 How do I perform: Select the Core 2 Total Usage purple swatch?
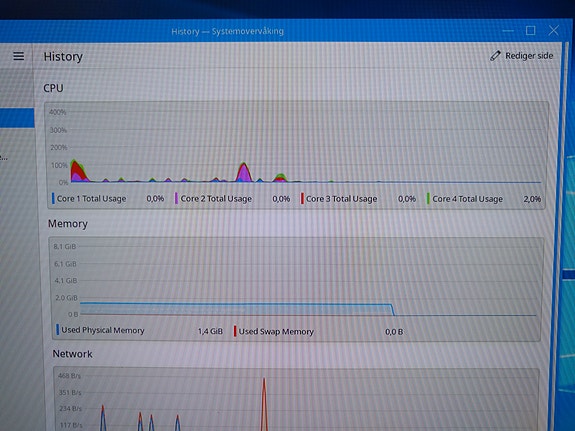pos(176,198)
